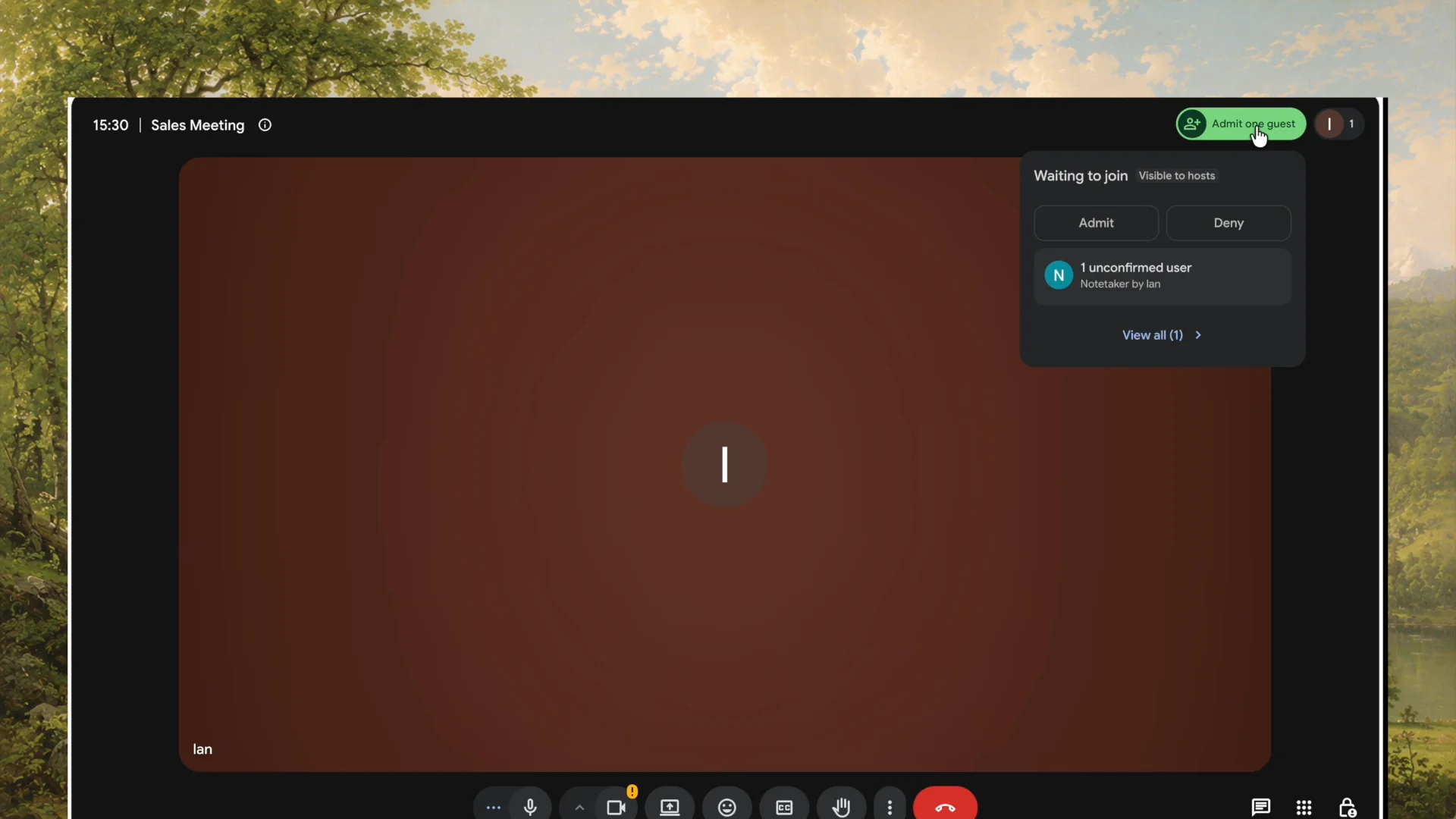
Task: Open the emoji reactions button
Action: click(x=726, y=808)
